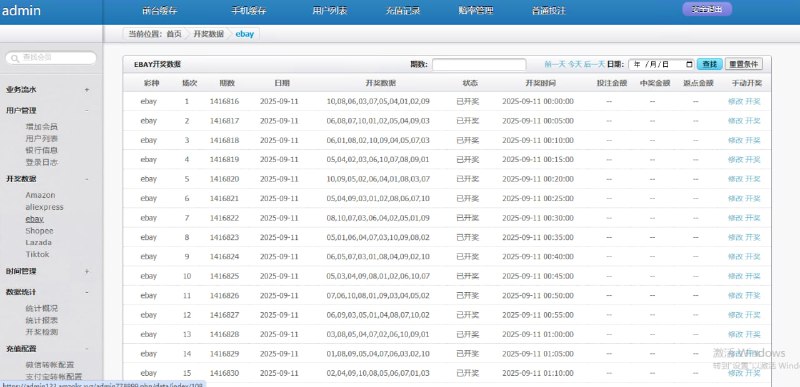Image resolution: width=800 pixels, height=387 pixels.
Task: Click 首页 in the breadcrumb
Action: click(174, 34)
